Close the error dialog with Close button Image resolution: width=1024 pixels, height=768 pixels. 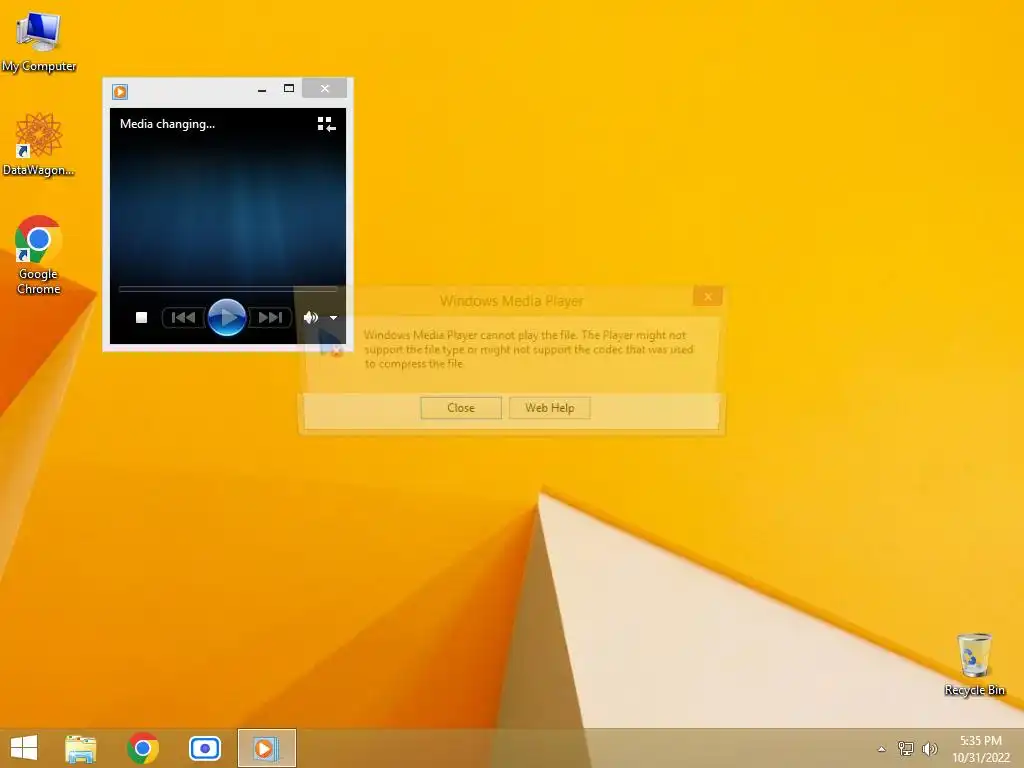tap(461, 408)
